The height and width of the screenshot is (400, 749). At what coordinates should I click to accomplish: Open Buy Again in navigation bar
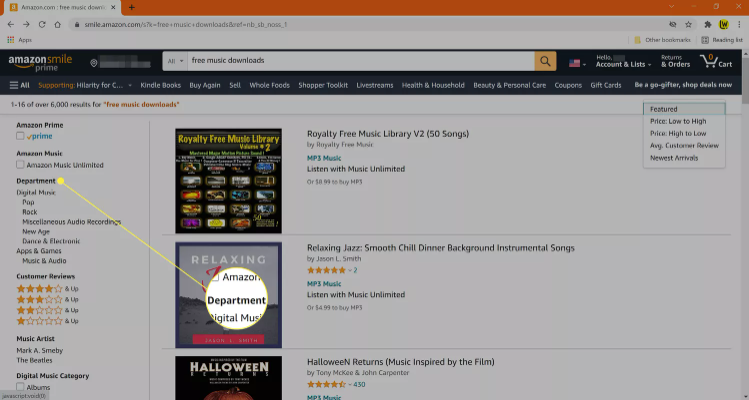pyautogui.click(x=205, y=85)
